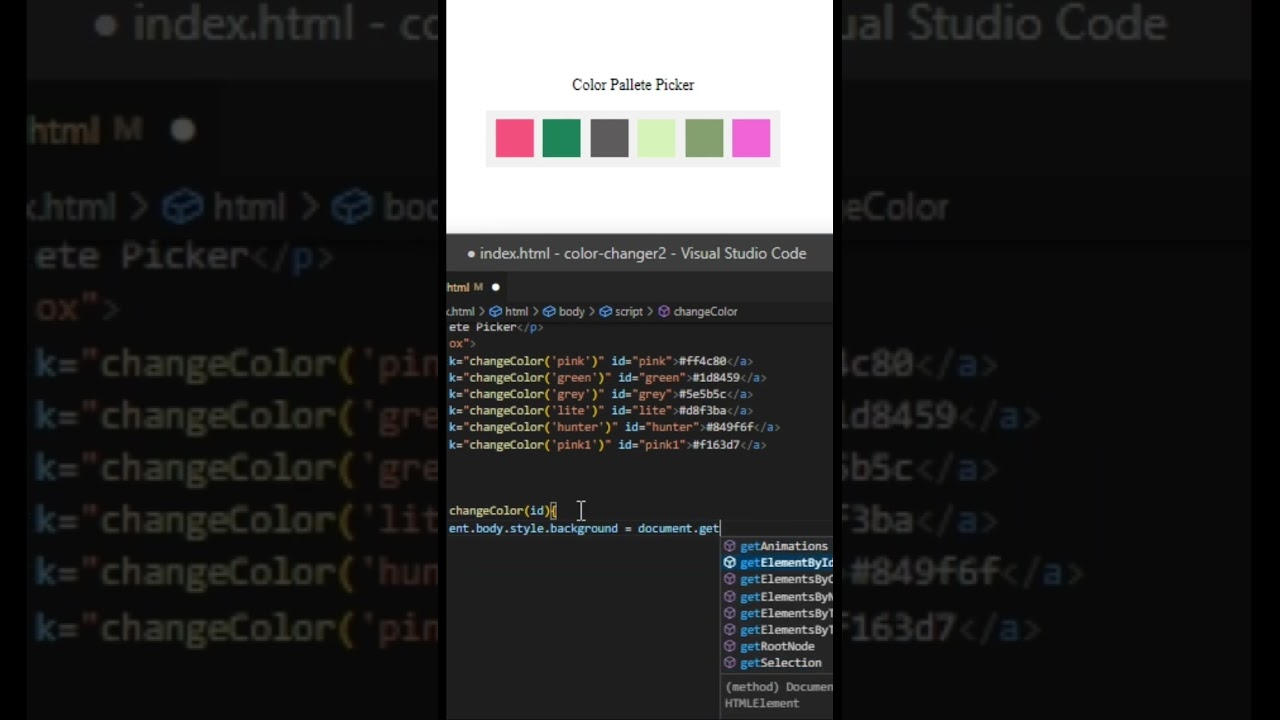Click hex value #849f6f in code
1280x720 pixels.
tap(730, 428)
